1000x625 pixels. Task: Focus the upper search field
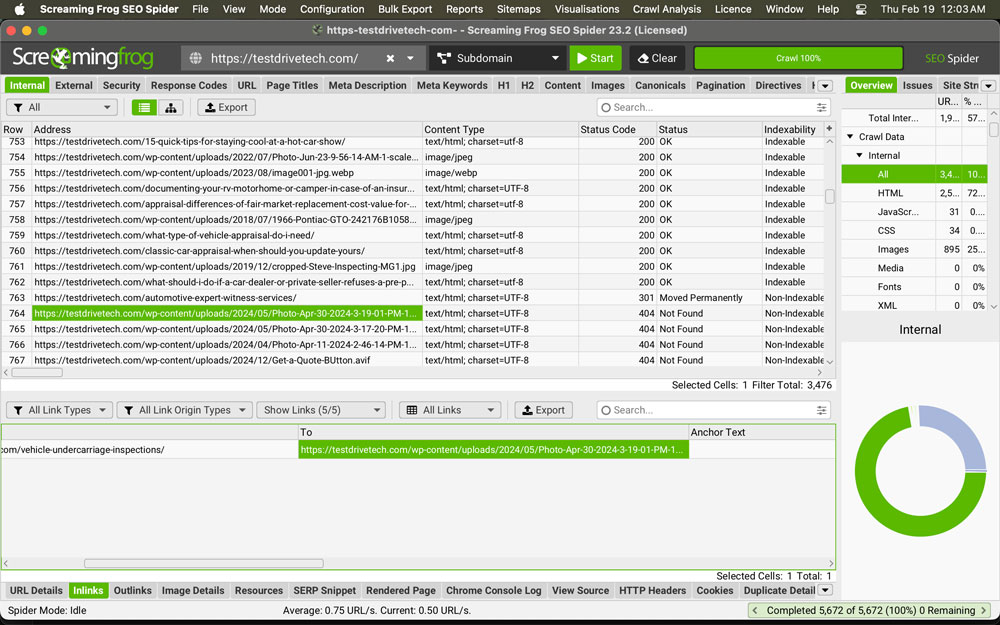pos(714,108)
